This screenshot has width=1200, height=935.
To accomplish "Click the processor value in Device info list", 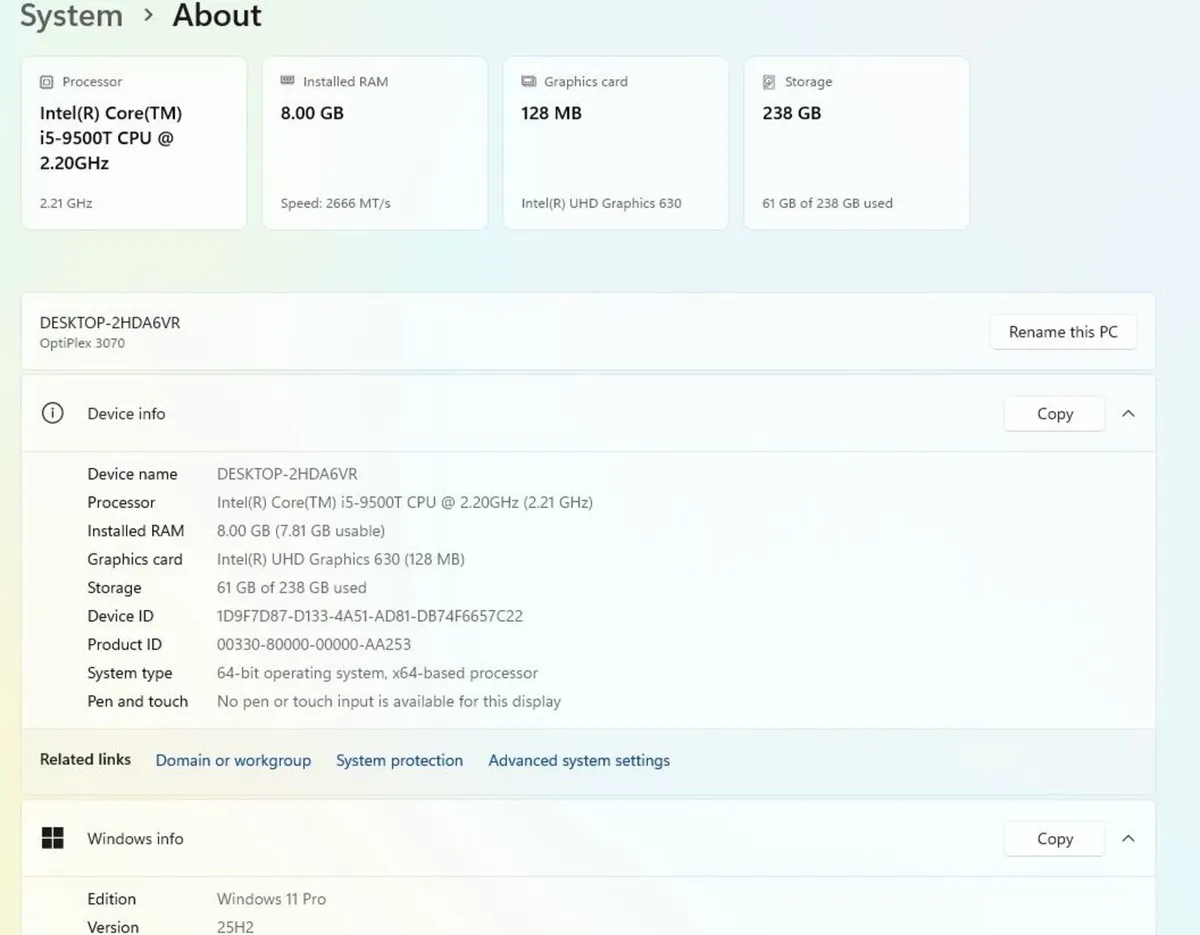I will (x=405, y=502).
